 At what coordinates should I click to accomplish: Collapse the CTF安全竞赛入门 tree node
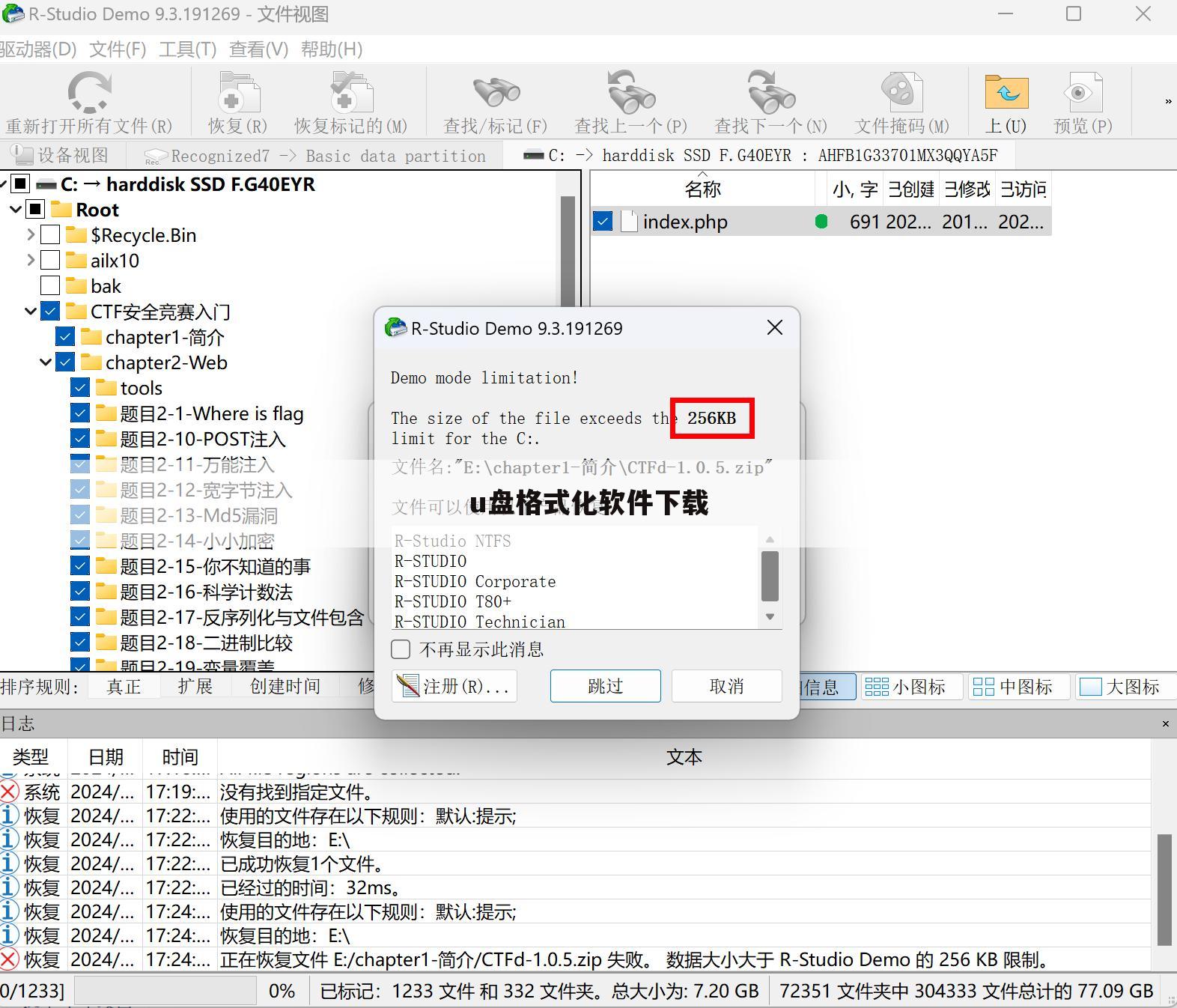[31, 312]
